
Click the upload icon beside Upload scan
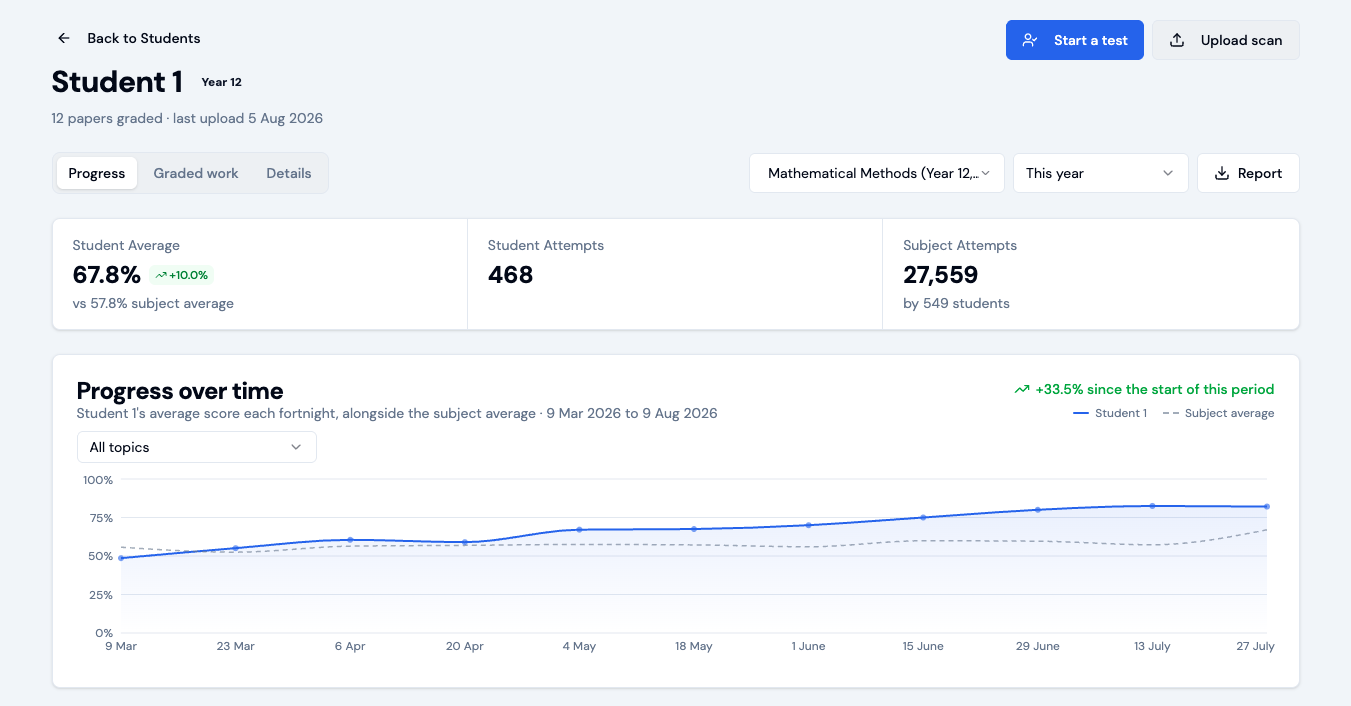tap(1178, 40)
